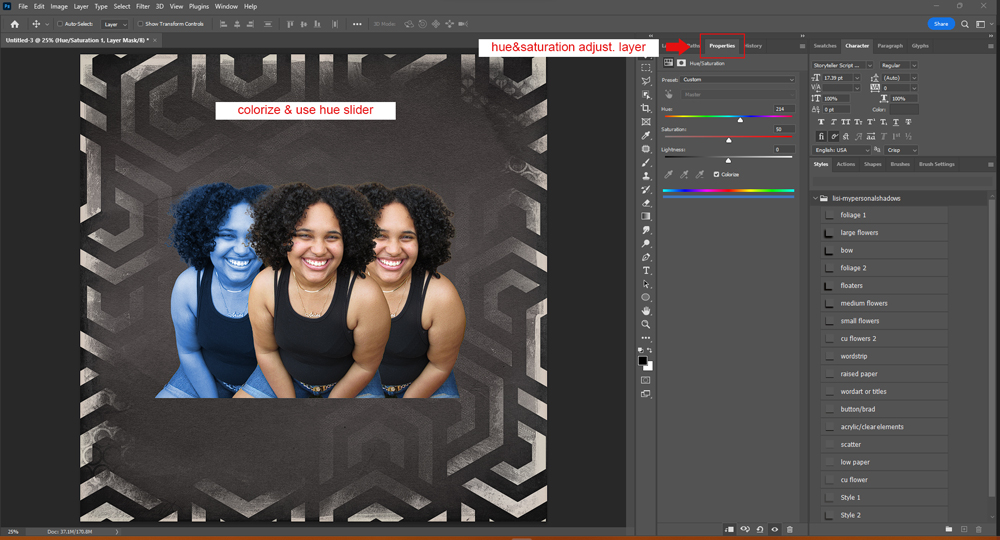The image size is (1000, 540).
Task: Open the Image menu
Action: click(59, 6)
